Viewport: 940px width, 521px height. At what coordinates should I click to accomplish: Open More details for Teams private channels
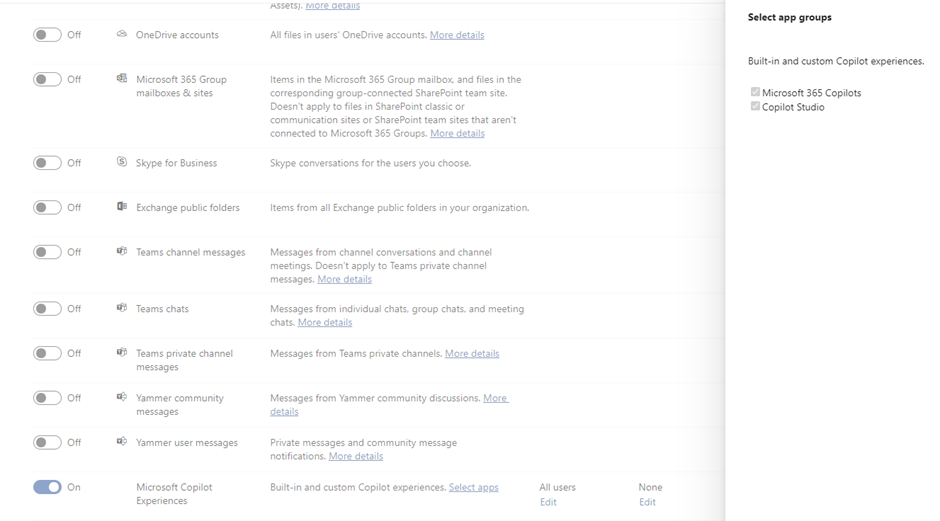pos(472,353)
